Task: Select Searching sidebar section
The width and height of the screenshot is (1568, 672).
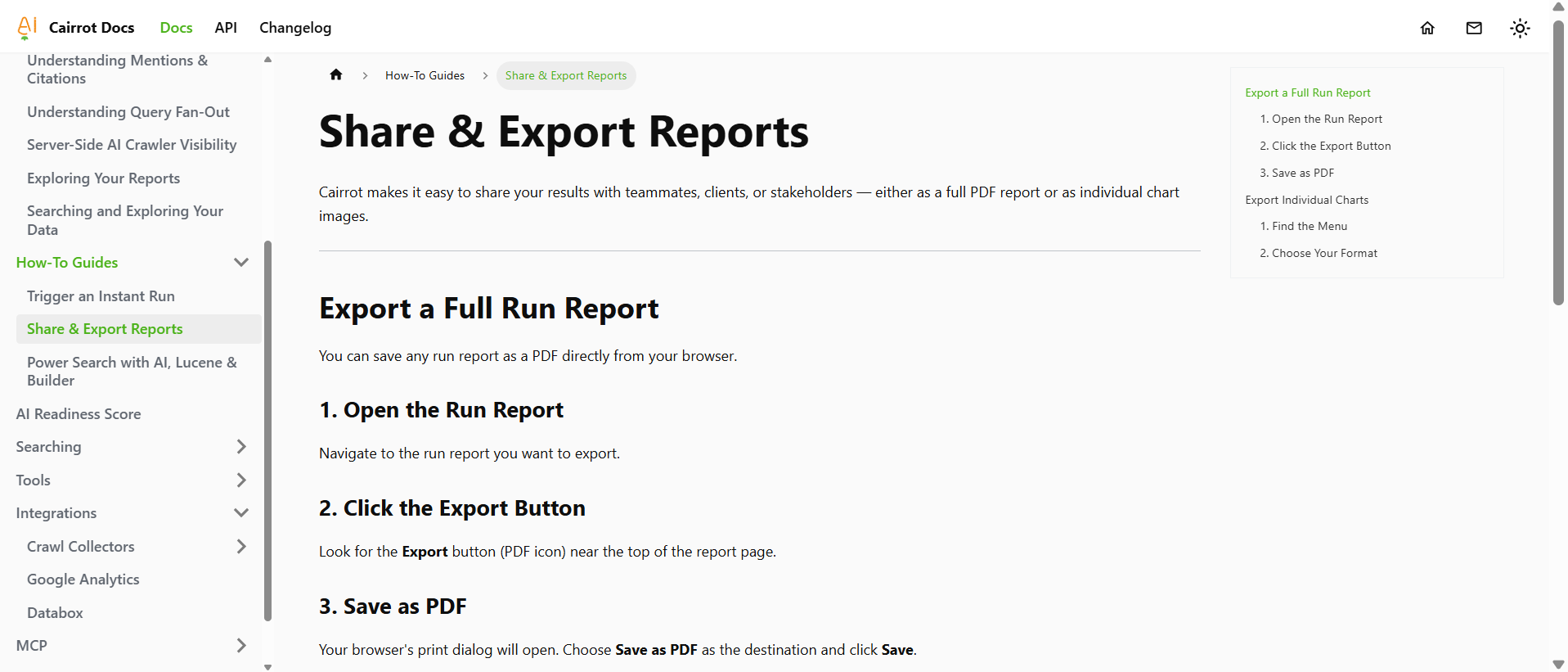Action: click(x=48, y=447)
